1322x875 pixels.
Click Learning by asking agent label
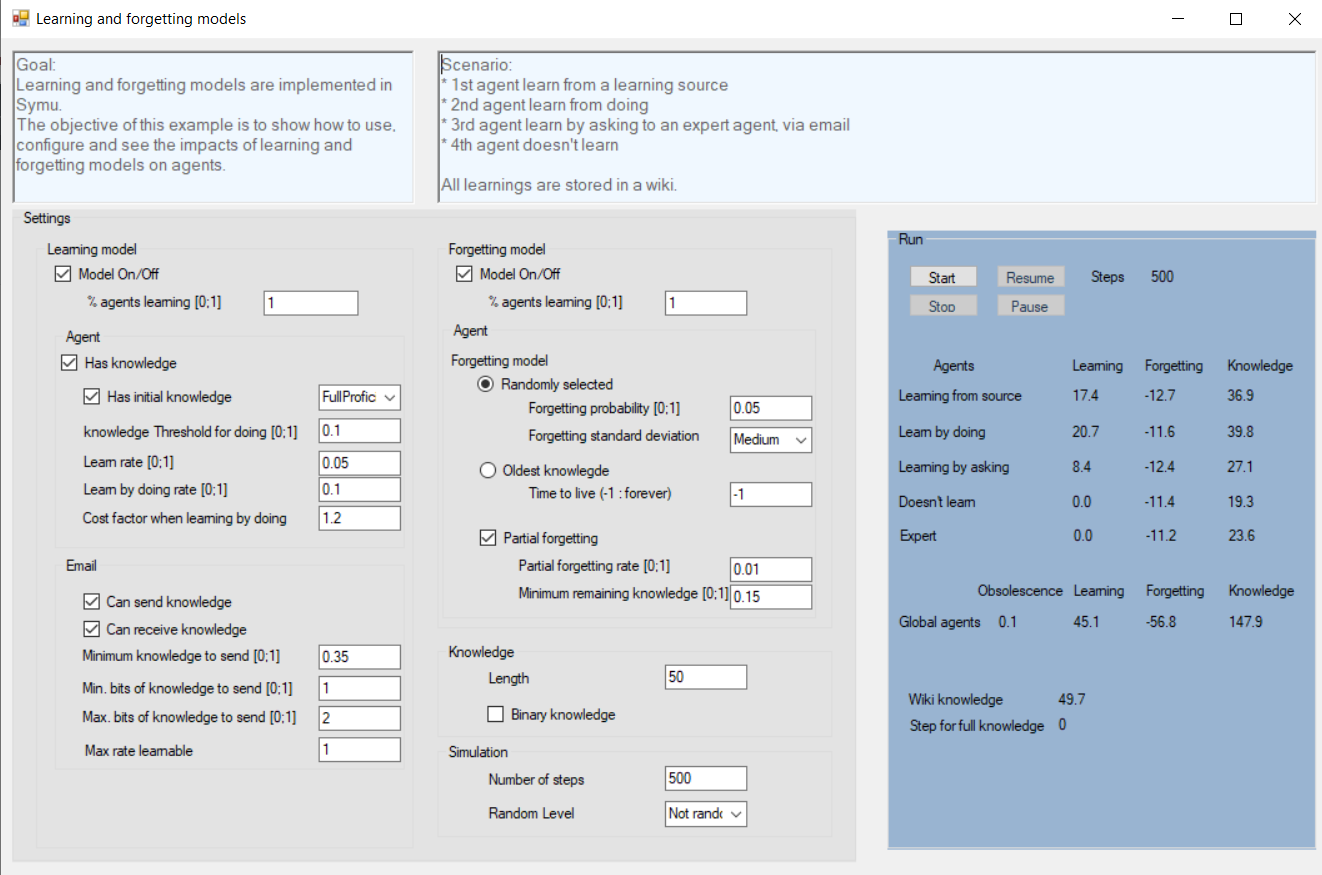[954, 467]
